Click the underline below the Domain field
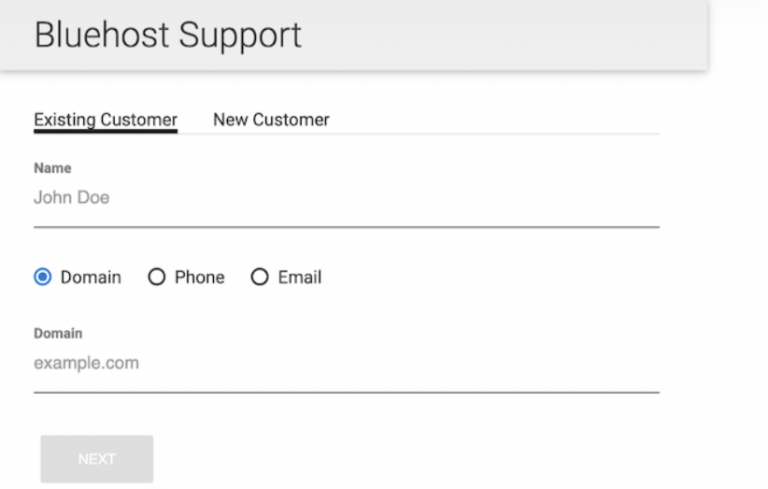 pos(346,392)
